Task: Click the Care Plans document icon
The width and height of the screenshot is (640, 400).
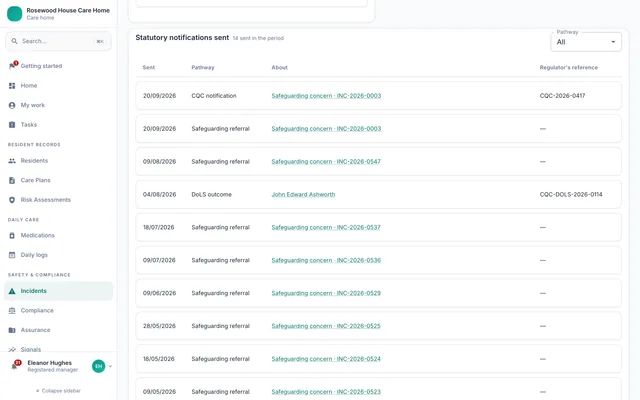Action: (x=12, y=180)
